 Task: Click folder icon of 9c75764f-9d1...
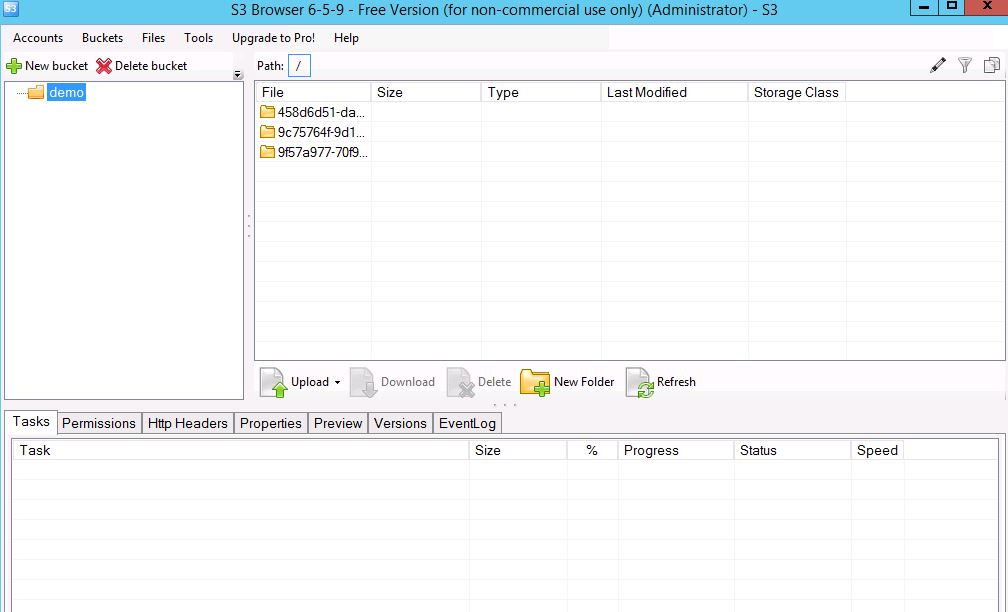tap(267, 132)
